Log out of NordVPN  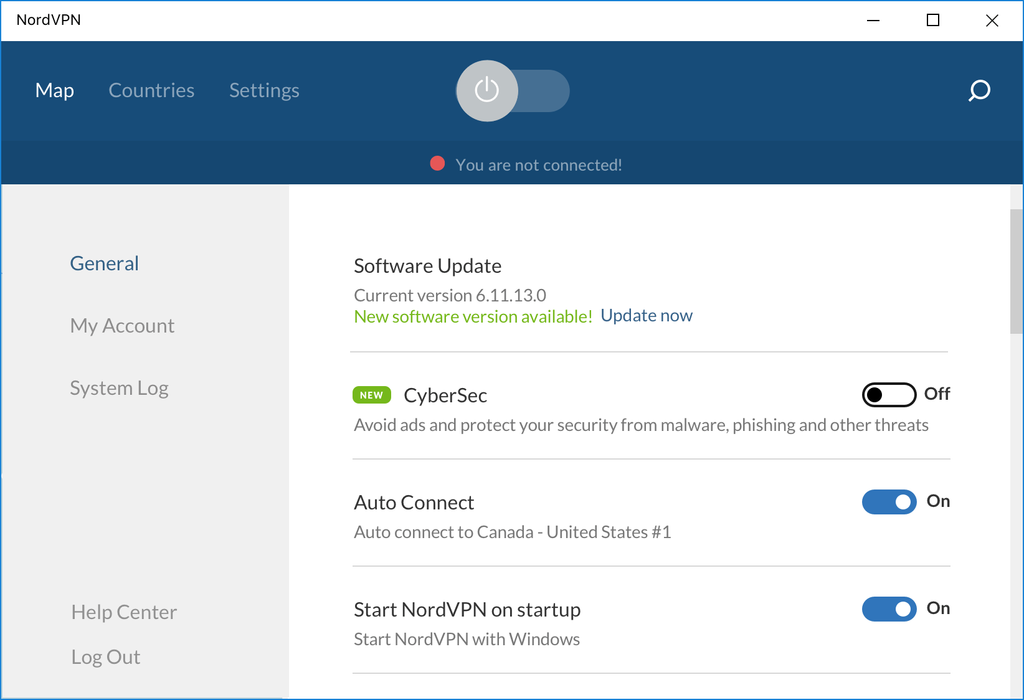pyautogui.click(x=105, y=656)
